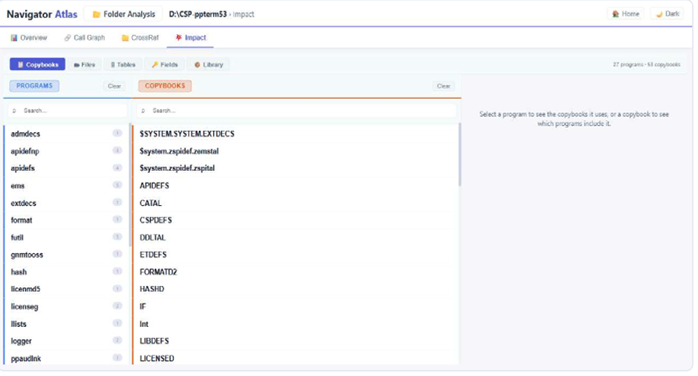Select the hash program
698x376 pixels.
[x=67, y=272]
